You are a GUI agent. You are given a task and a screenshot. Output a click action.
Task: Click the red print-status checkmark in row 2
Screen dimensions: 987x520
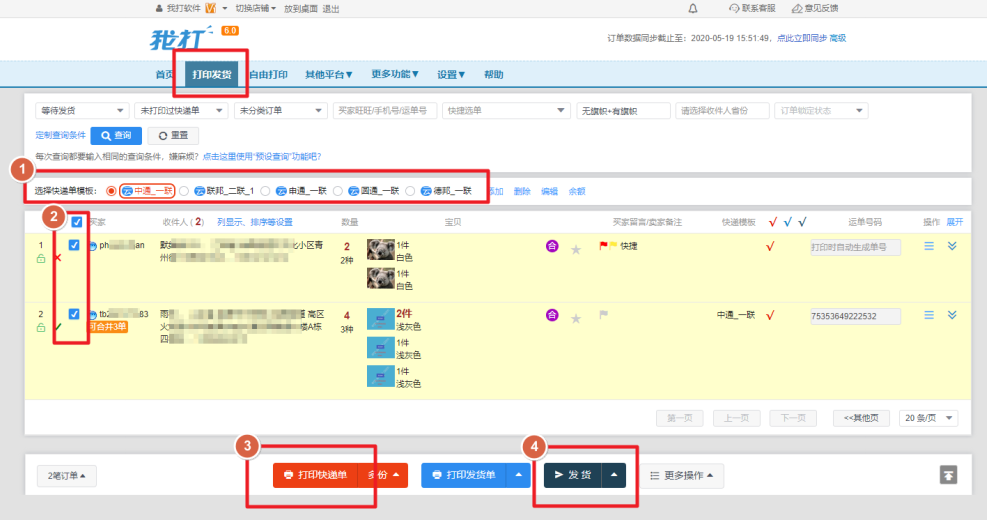tap(770, 315)
